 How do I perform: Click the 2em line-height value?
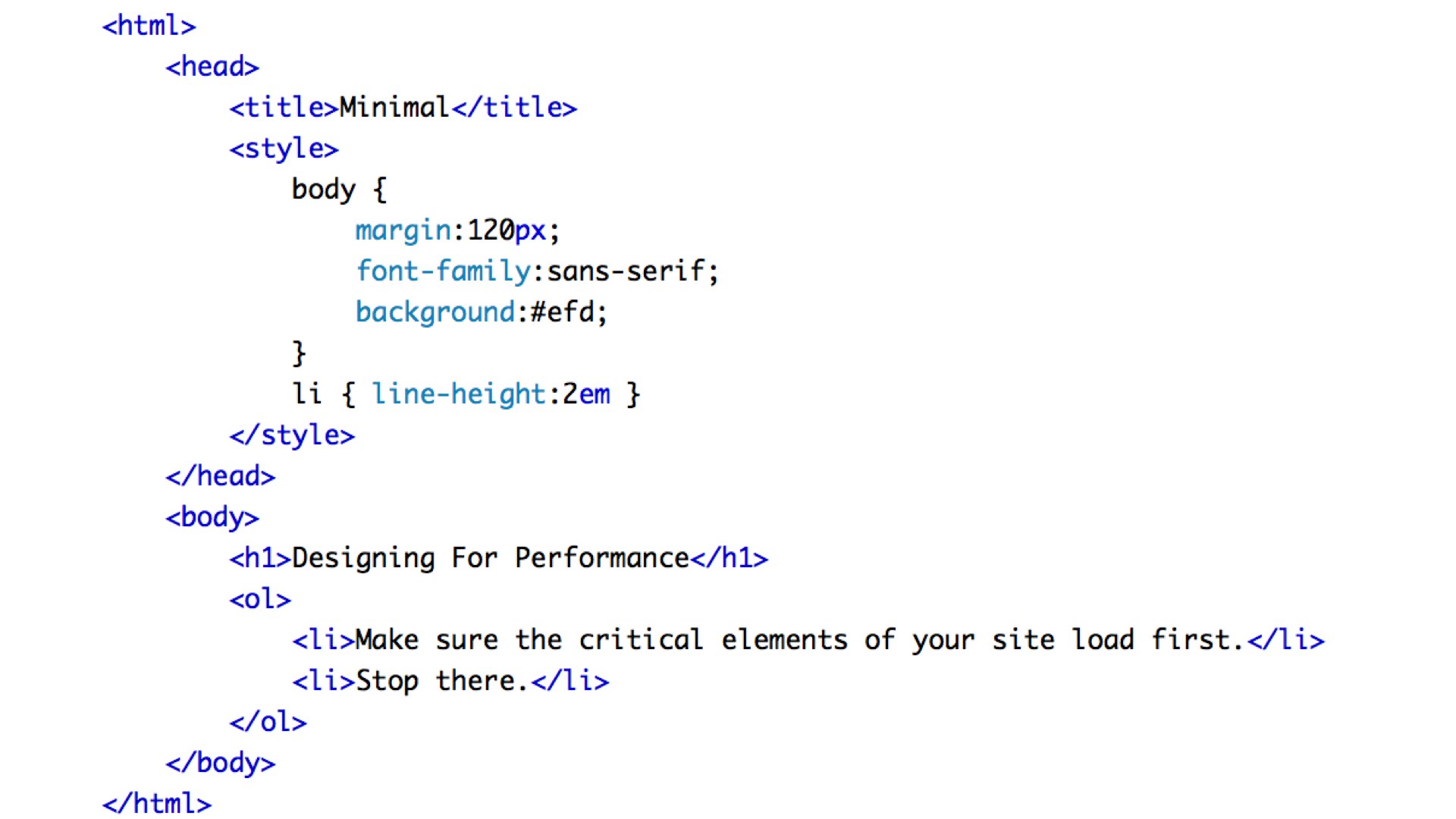pyautogui.click(x=586, y=394)
